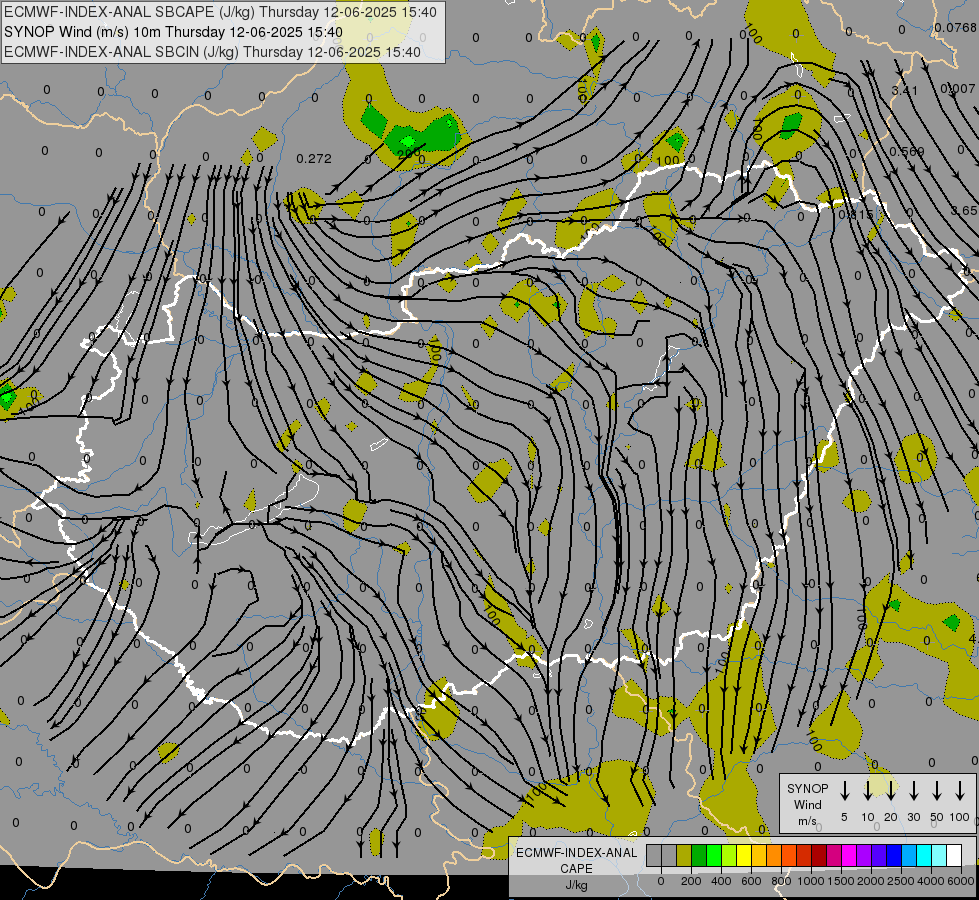Click the '3.41' value on the map

click(905, 91)
